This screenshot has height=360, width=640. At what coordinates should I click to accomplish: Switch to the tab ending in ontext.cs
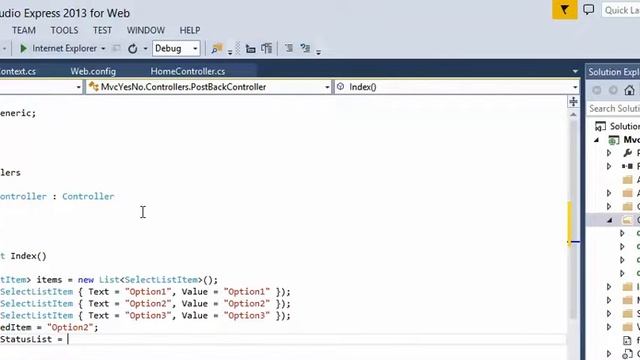(x=18, y=71)
